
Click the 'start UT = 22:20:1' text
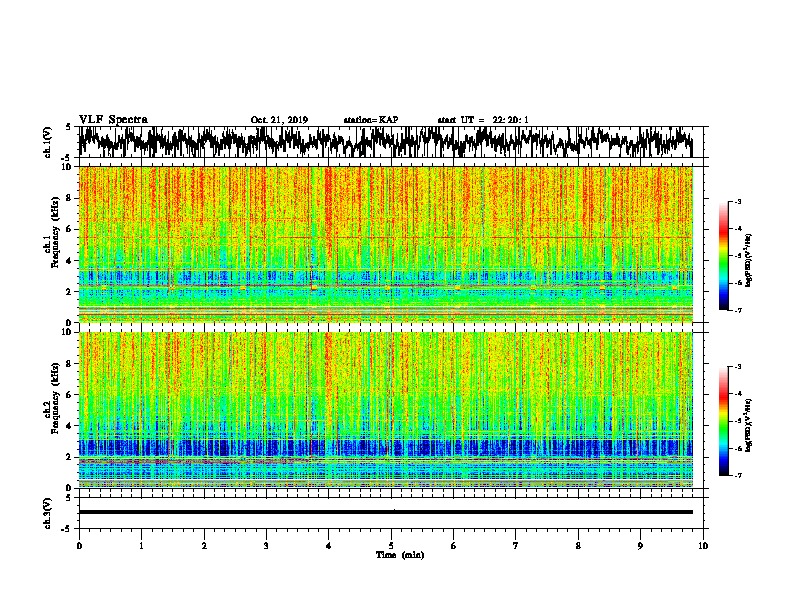483,120
